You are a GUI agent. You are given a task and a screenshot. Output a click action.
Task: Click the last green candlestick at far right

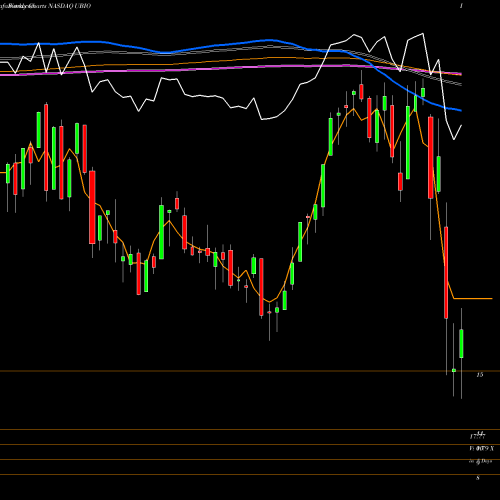461,344
